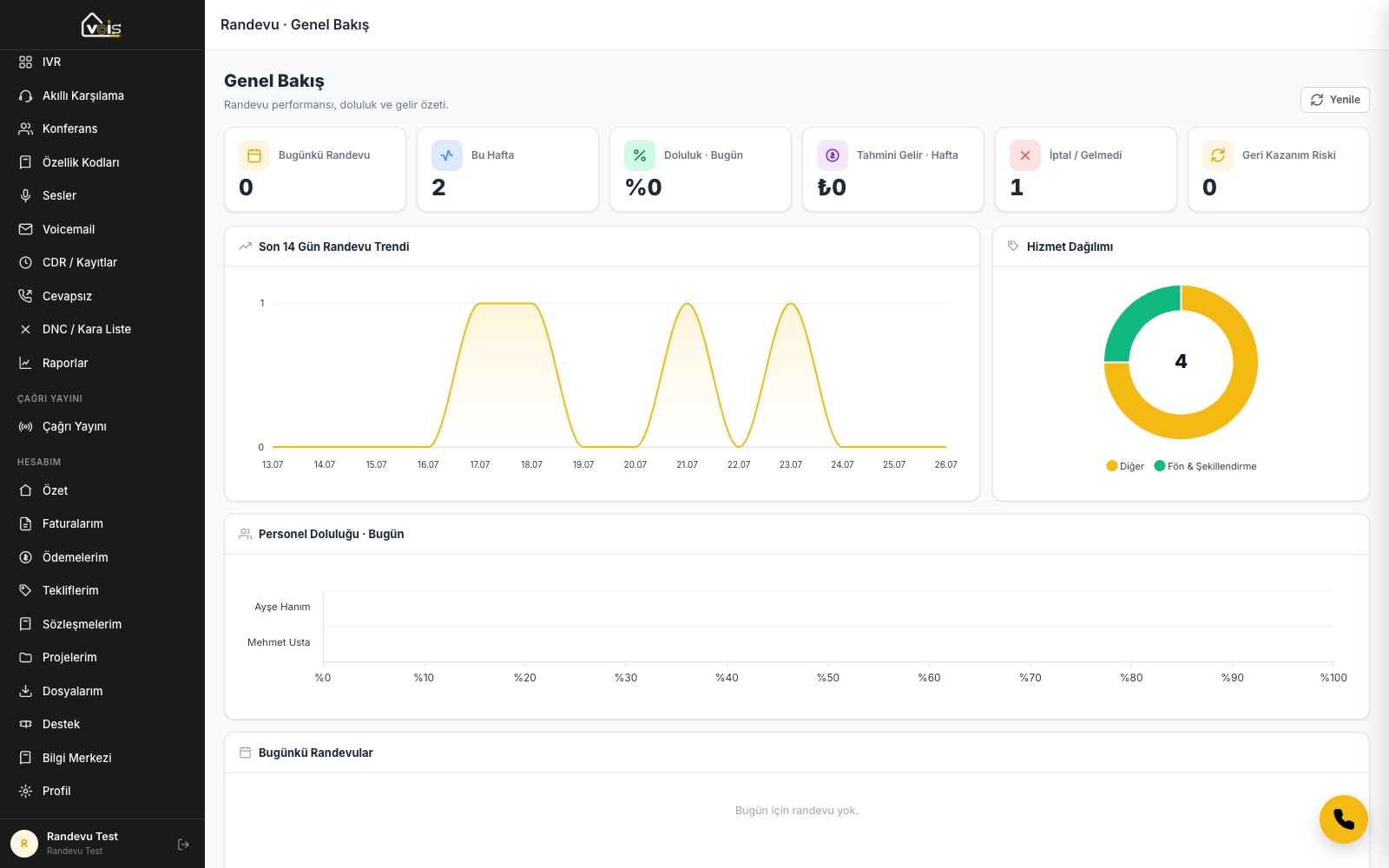Select Voicemail in the sidebar menu
This screenshot has height=868, width=1389.
coord(102,229)
